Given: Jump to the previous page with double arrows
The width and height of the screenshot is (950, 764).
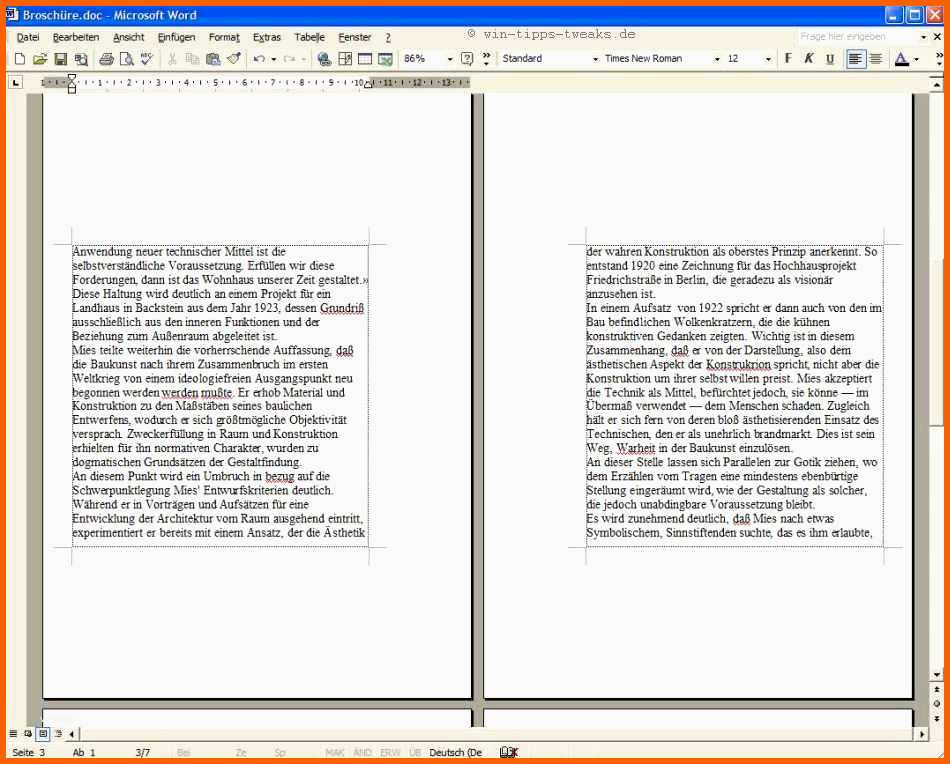Looking at the screenshot, I should coord(937,689).
